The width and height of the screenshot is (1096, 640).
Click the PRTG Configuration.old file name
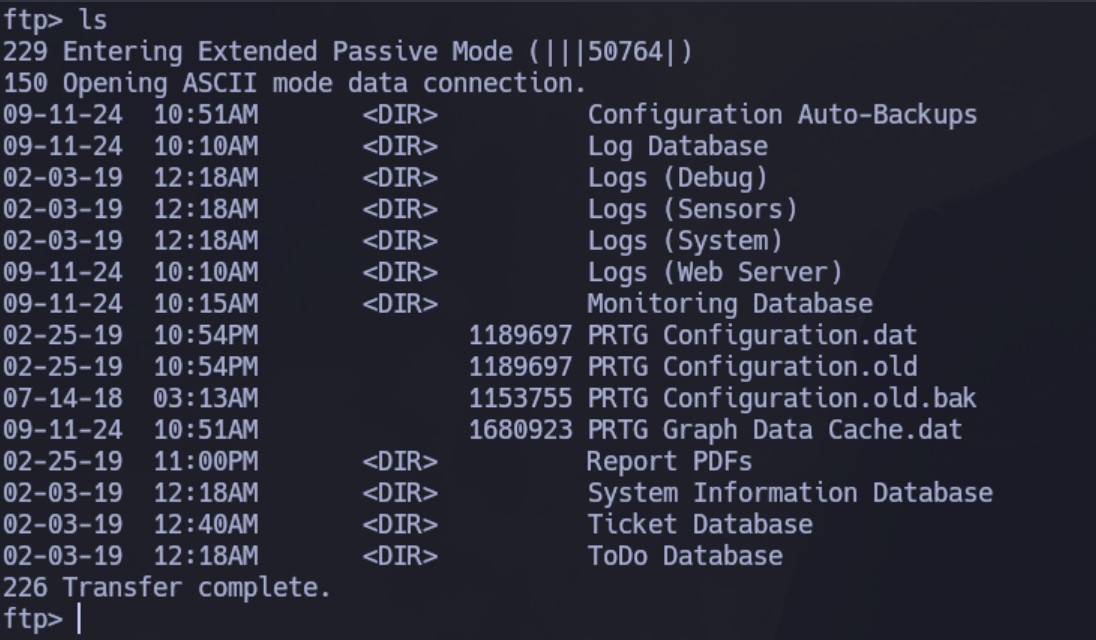[752, 367]
